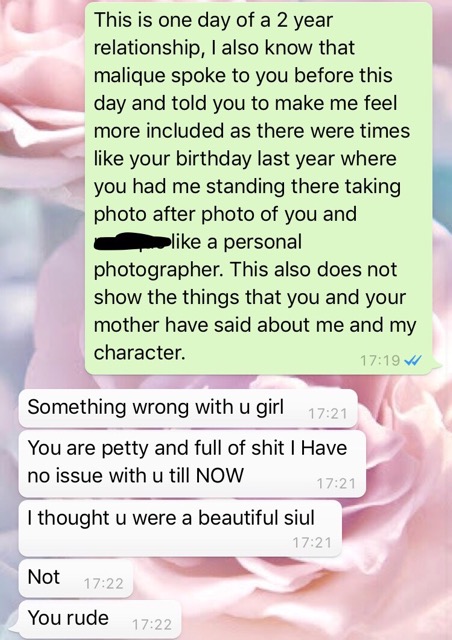Tap the 17:21 time beside "Something wrong" message
The height and width of the screenshot is (640, 452).
(x=327, y=414)
